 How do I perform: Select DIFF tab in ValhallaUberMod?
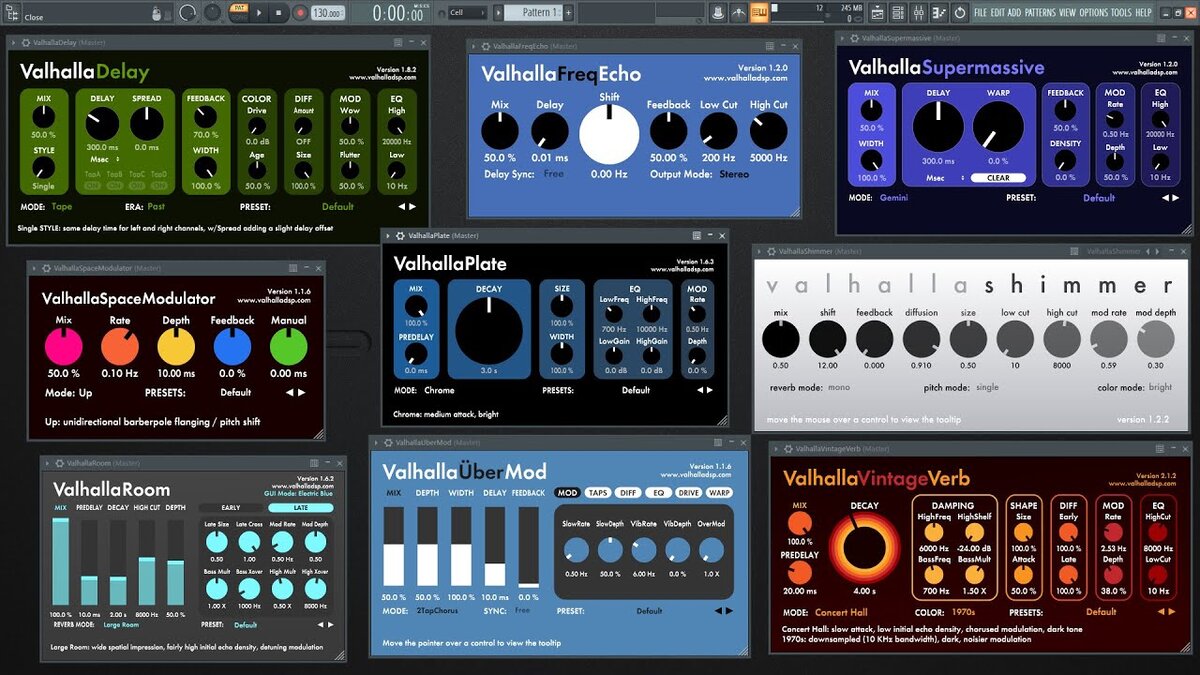tap(628, 493)
